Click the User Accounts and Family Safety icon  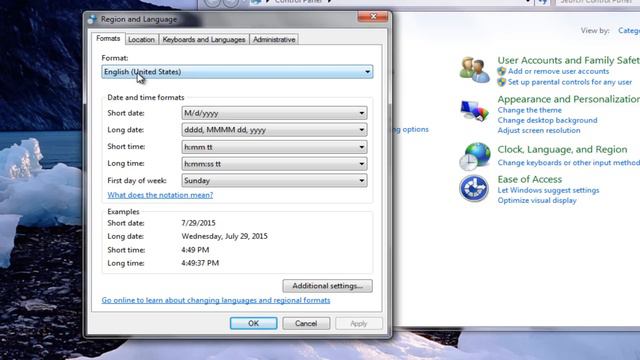coord(474,70)
